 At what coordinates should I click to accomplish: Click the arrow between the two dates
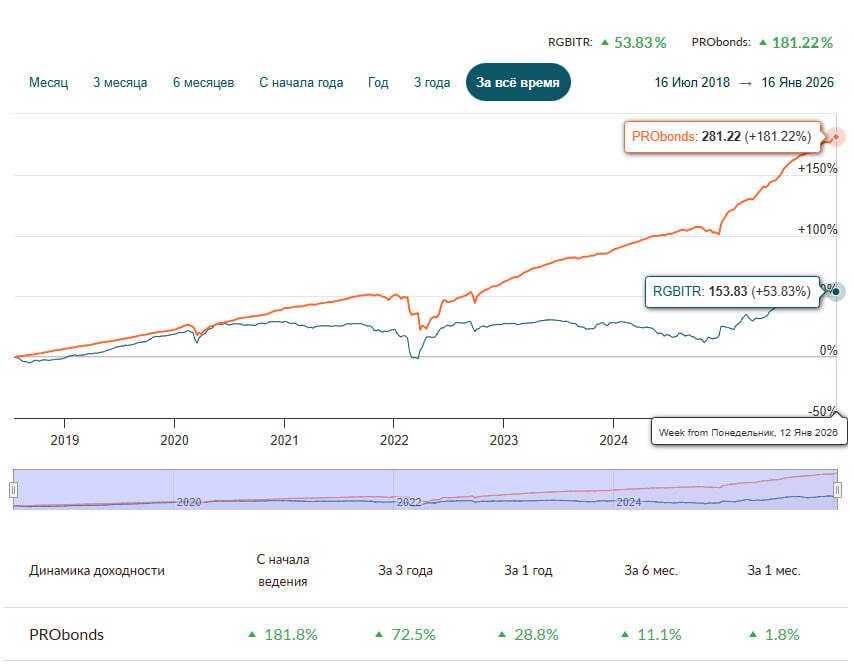coord(745,83)
